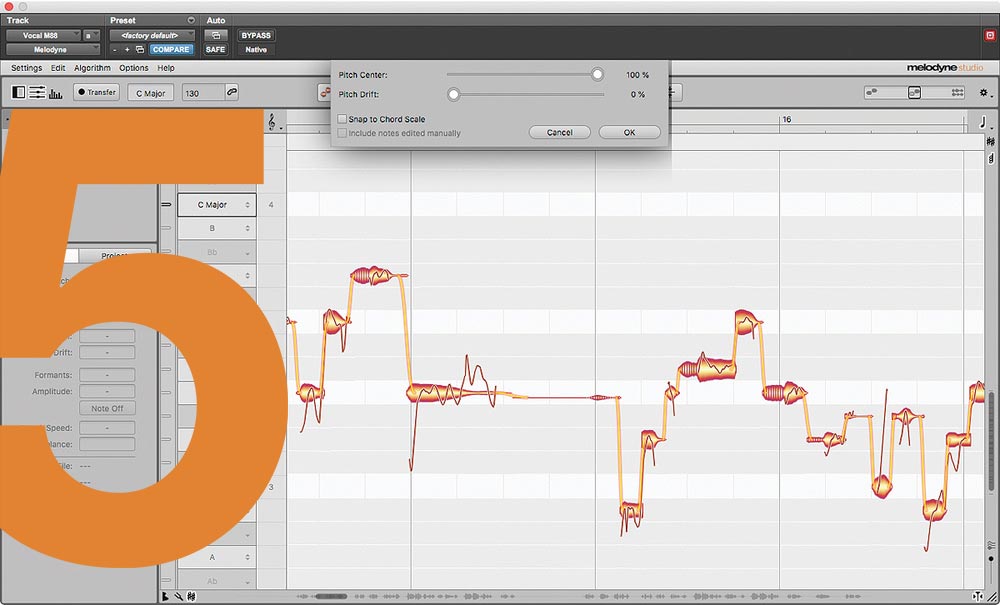1000x605 pixels.
Task: Open the factory default preset dropdown
Action: coord(152,35)
